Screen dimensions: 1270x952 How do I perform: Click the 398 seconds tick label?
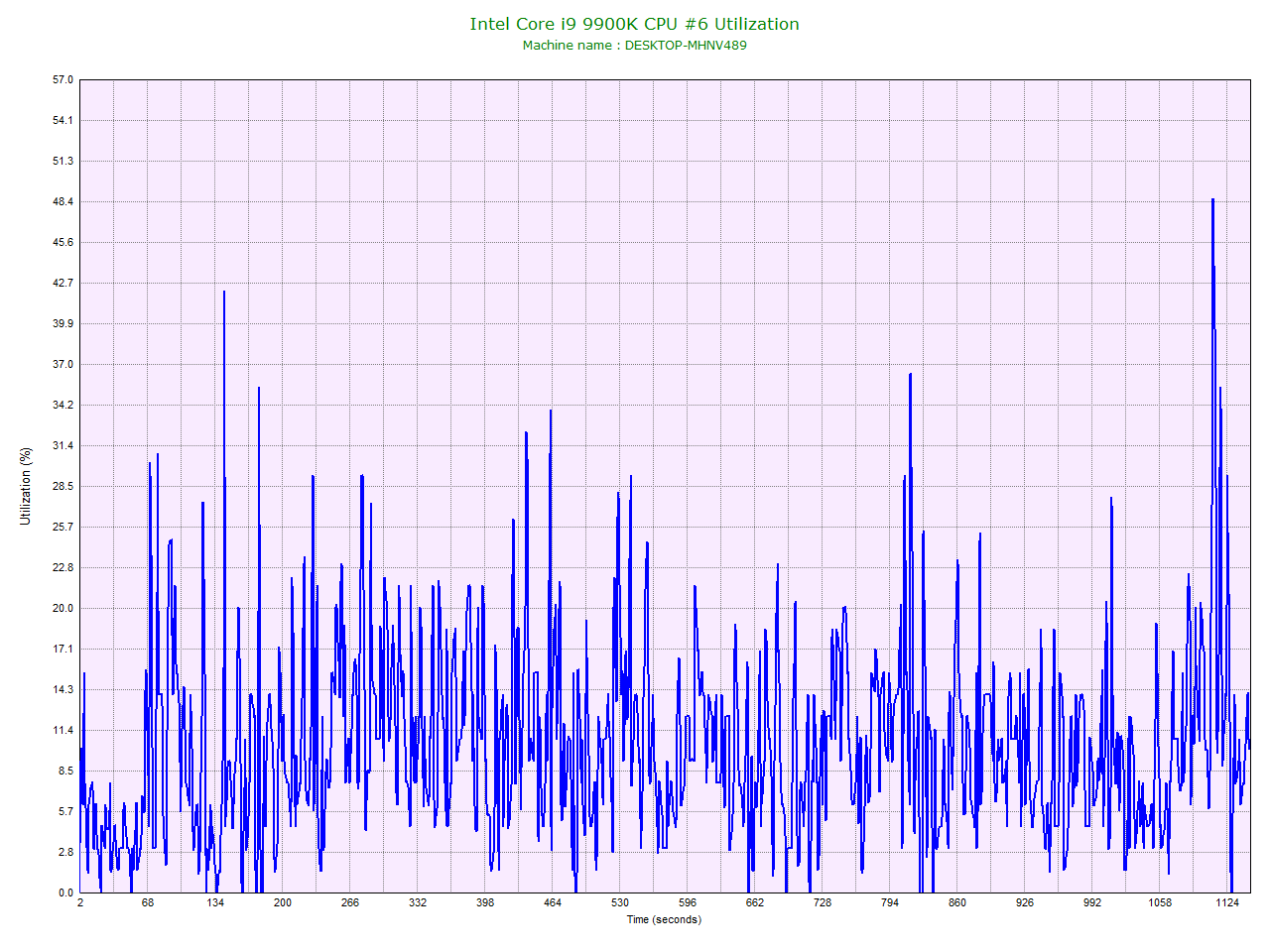[485, 902]
